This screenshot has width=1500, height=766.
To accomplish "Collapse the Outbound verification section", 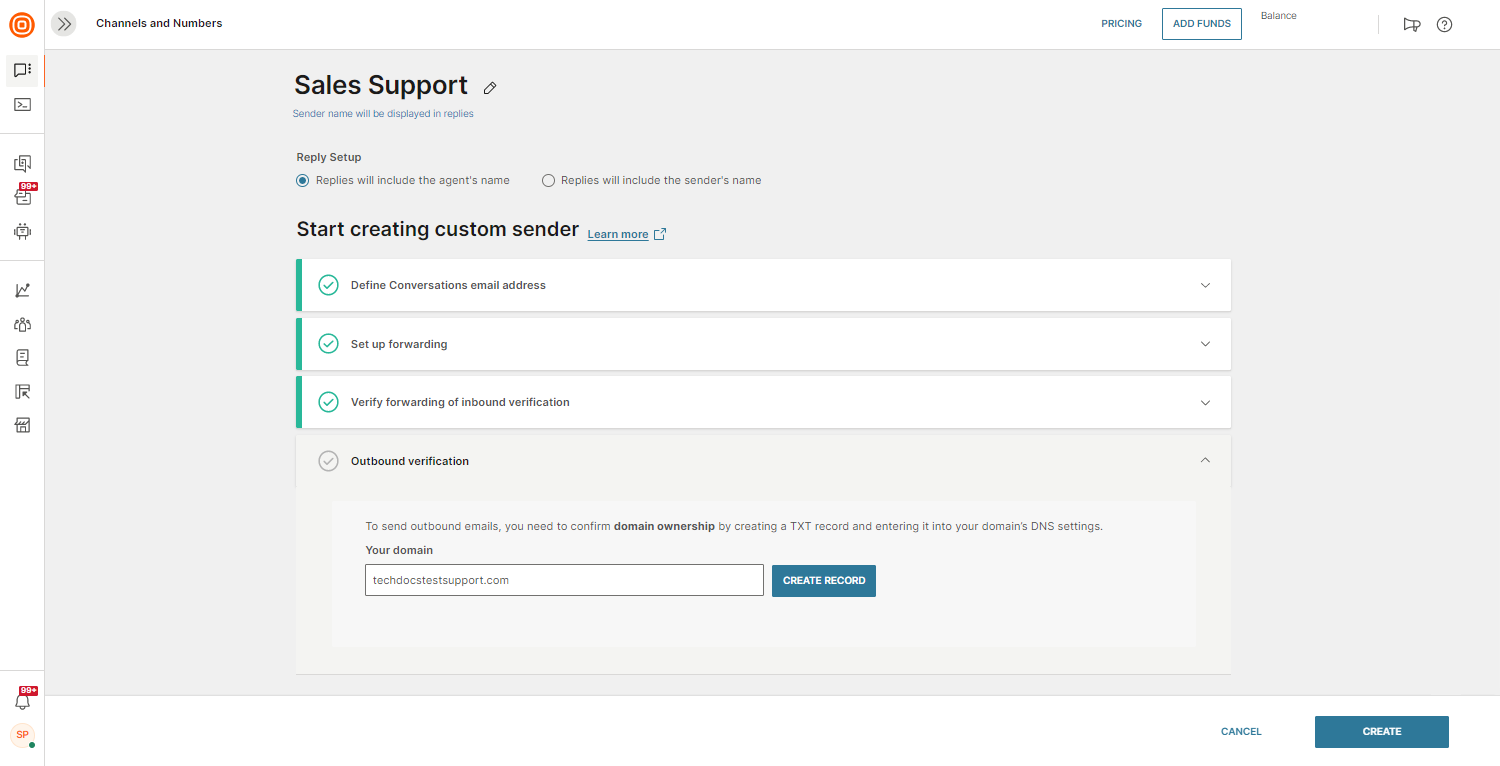I will 1205,461.
